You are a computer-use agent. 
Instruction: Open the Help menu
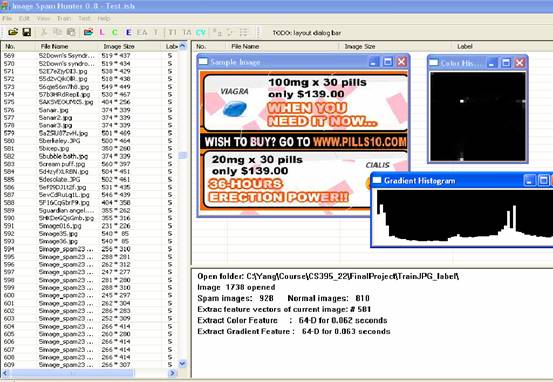tap(104, 18)
